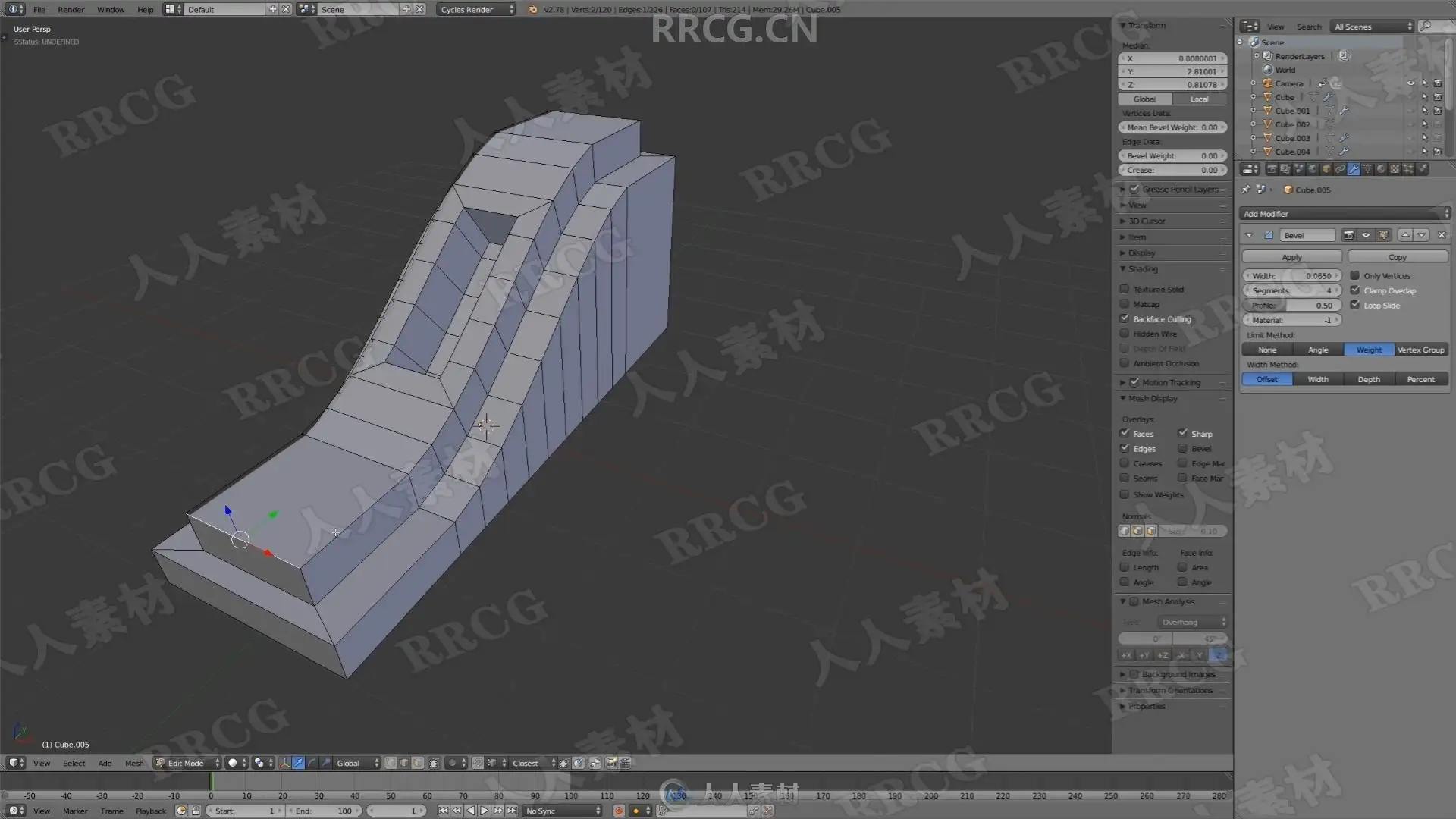Open the Global orientation dropdown

point(356,763)
